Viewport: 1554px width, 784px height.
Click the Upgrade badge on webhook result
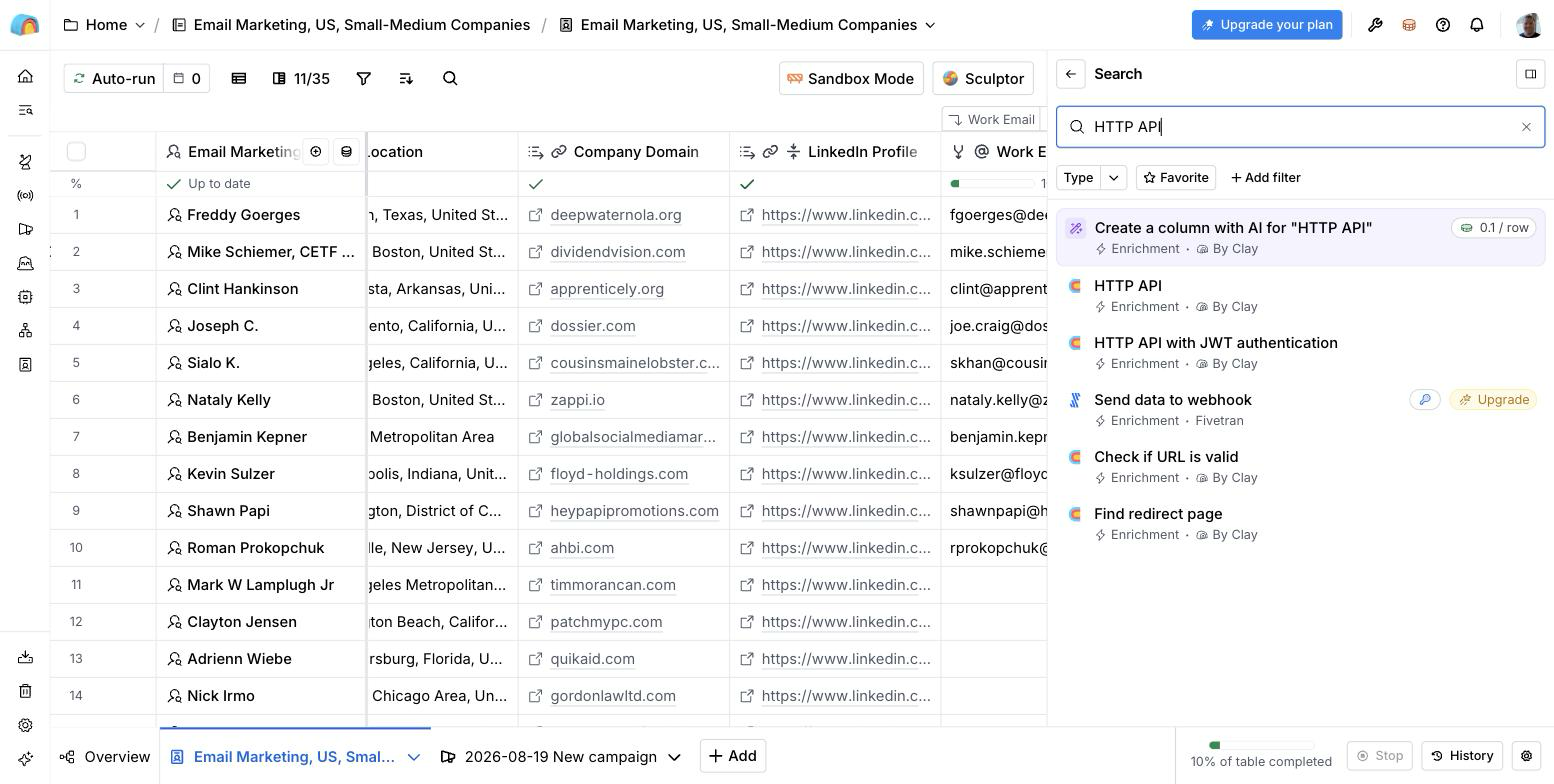click(1493, 400)
